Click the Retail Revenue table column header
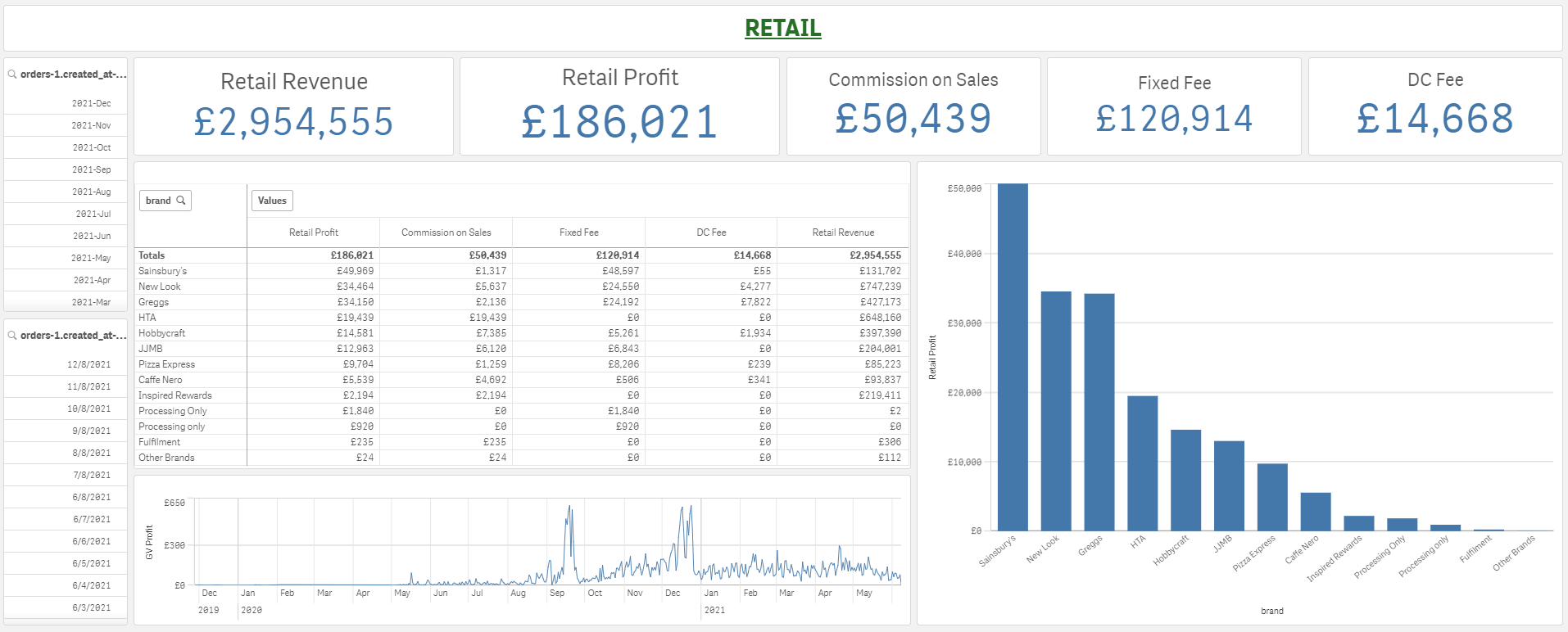 tap(842, 232)
